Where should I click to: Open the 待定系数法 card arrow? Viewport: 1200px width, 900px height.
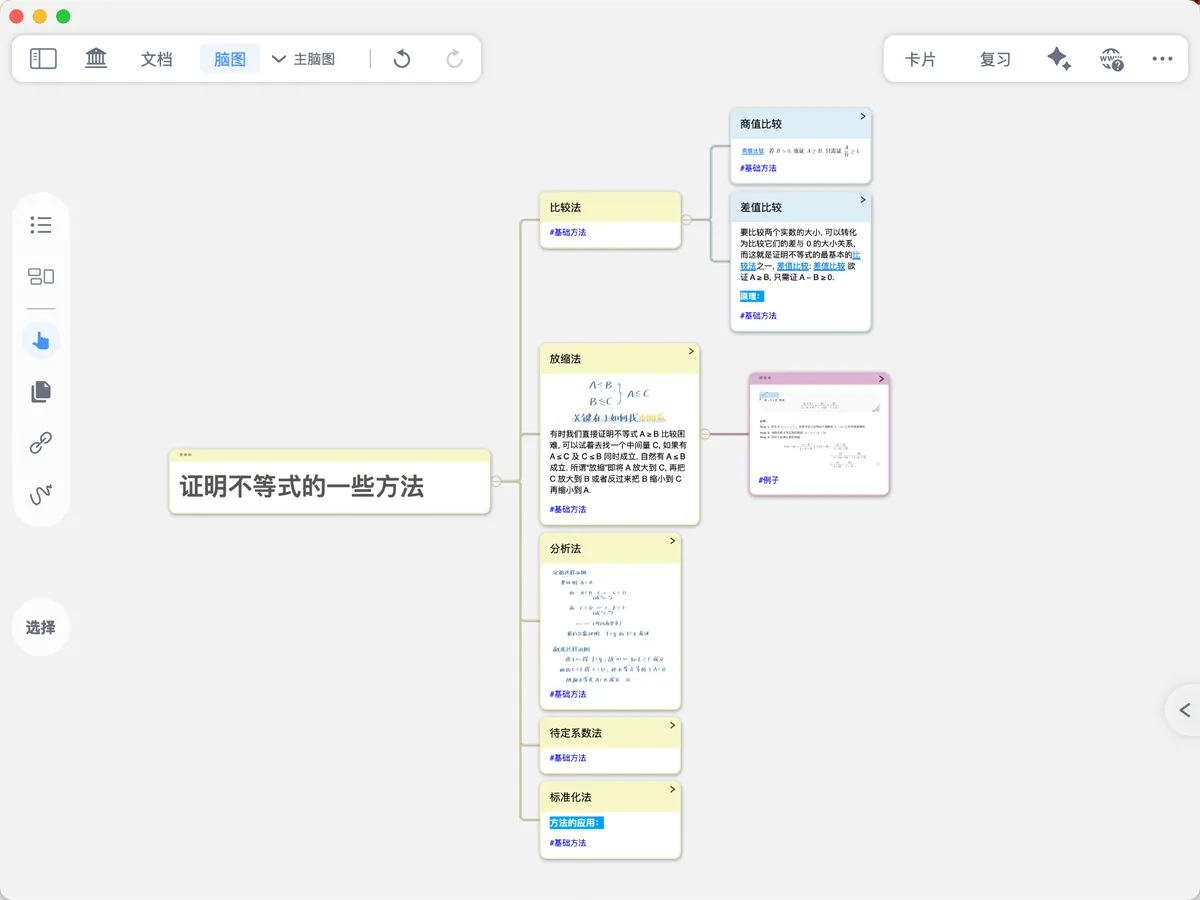click(673, 726)
